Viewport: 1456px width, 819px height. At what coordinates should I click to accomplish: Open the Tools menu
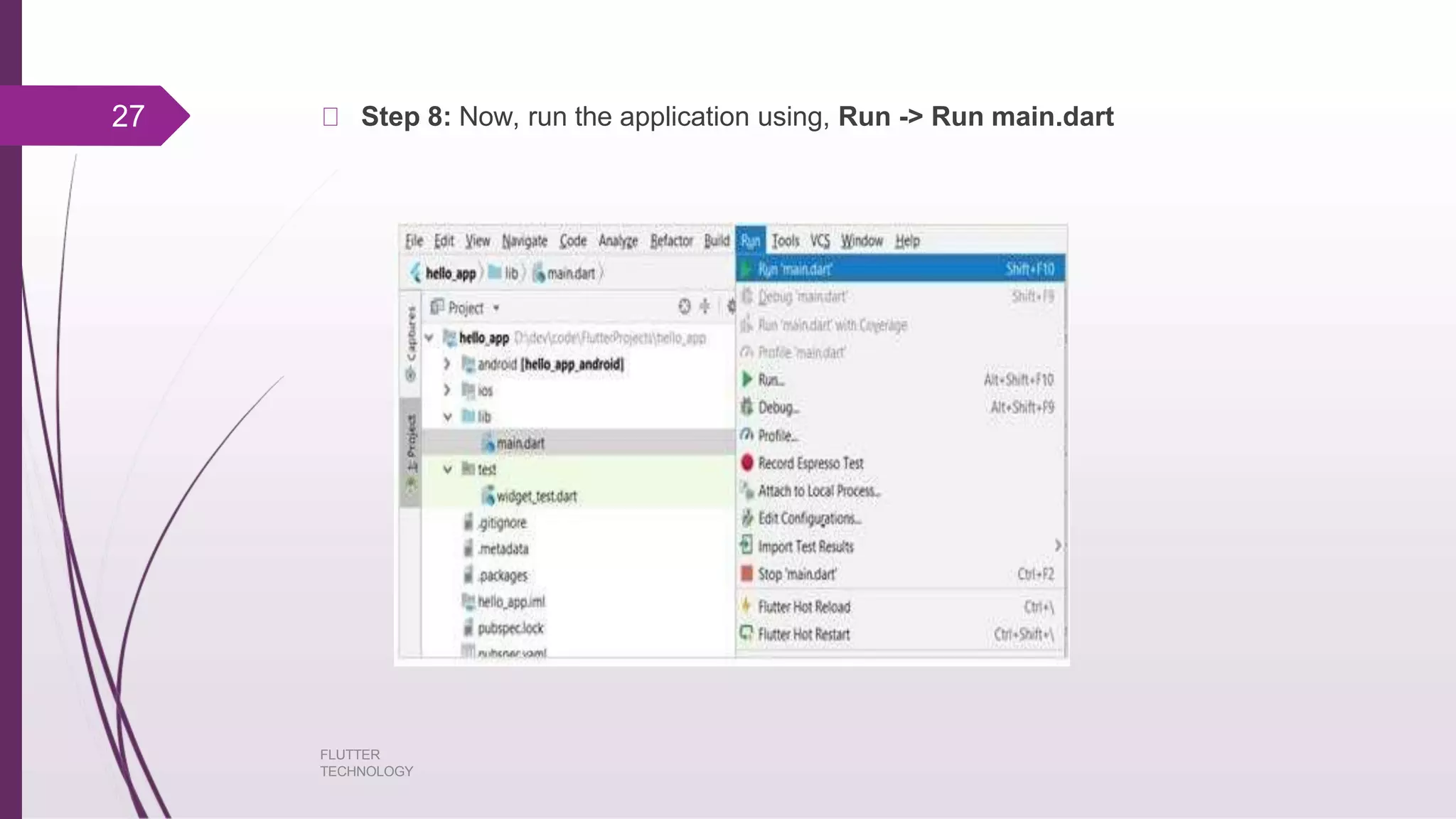(785, 241)
